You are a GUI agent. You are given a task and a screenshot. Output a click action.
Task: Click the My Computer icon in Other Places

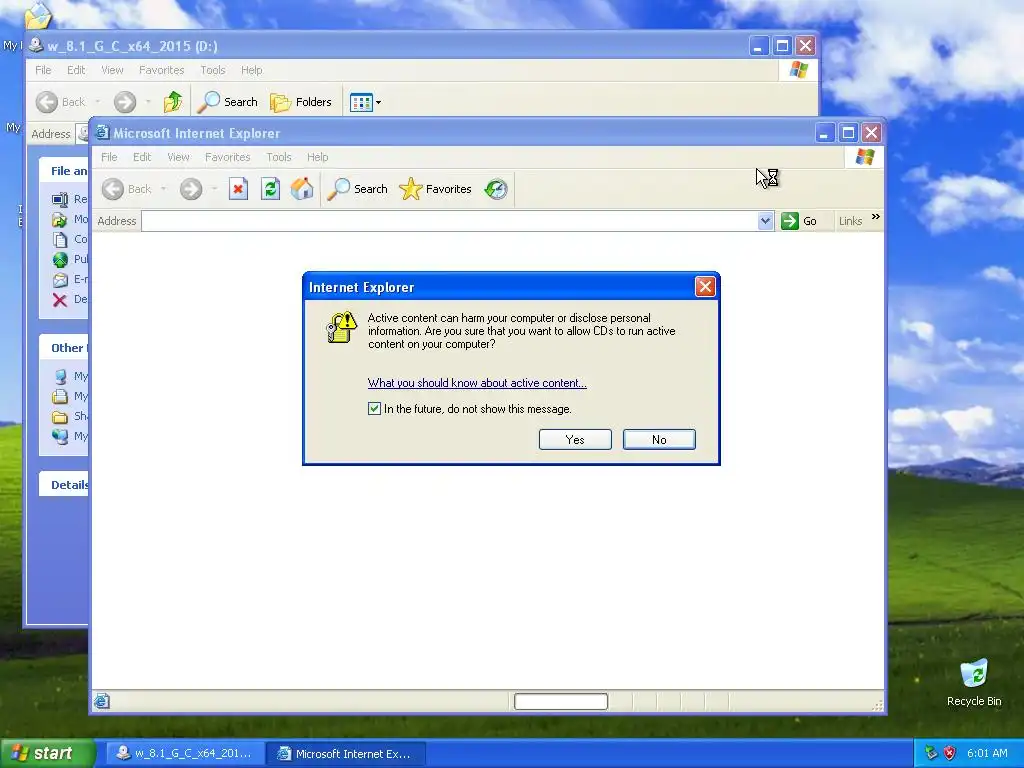[60, 376]
